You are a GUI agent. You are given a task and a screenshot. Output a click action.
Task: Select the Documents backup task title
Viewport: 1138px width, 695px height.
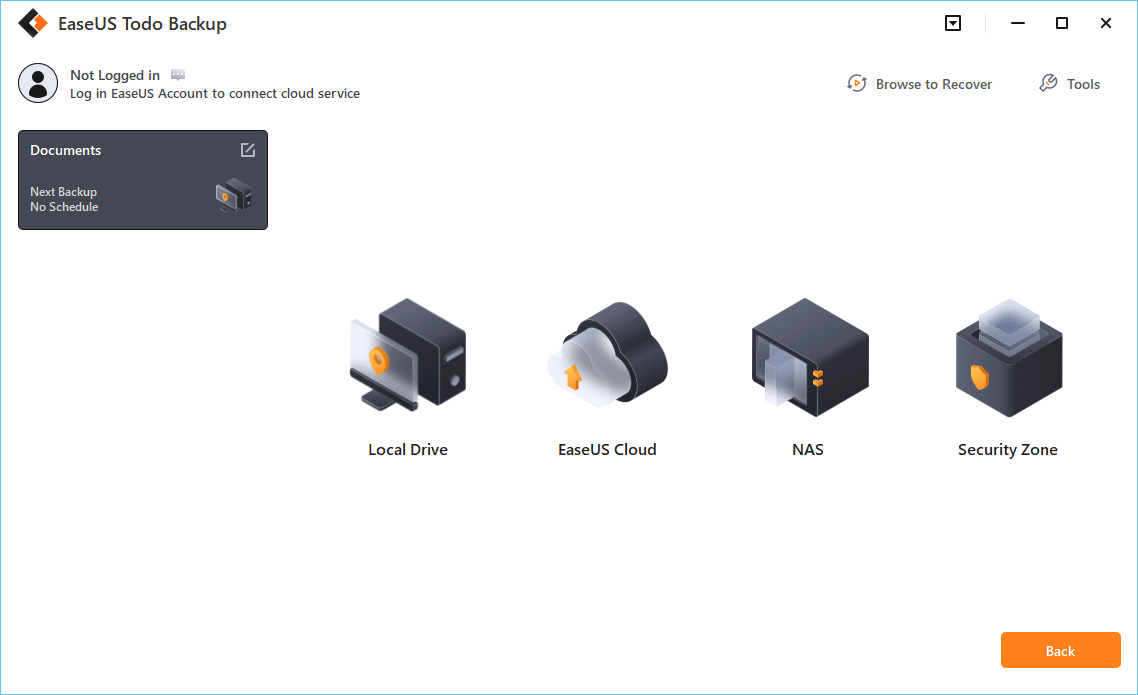pyautogui.click(x=66, y=150)
